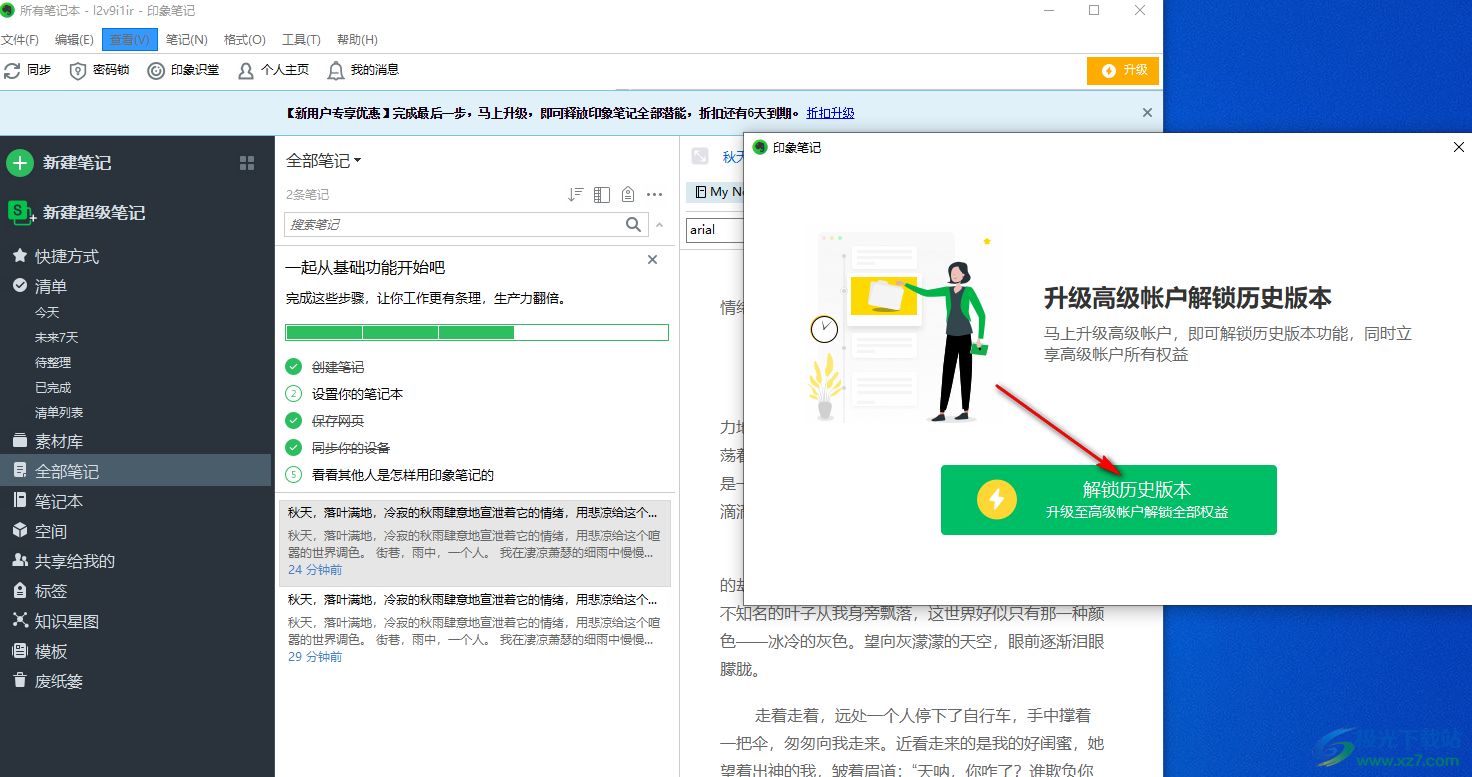1472x777 pixels.
Task: Open the 文件(F) menu
Action: click(20, 40)
